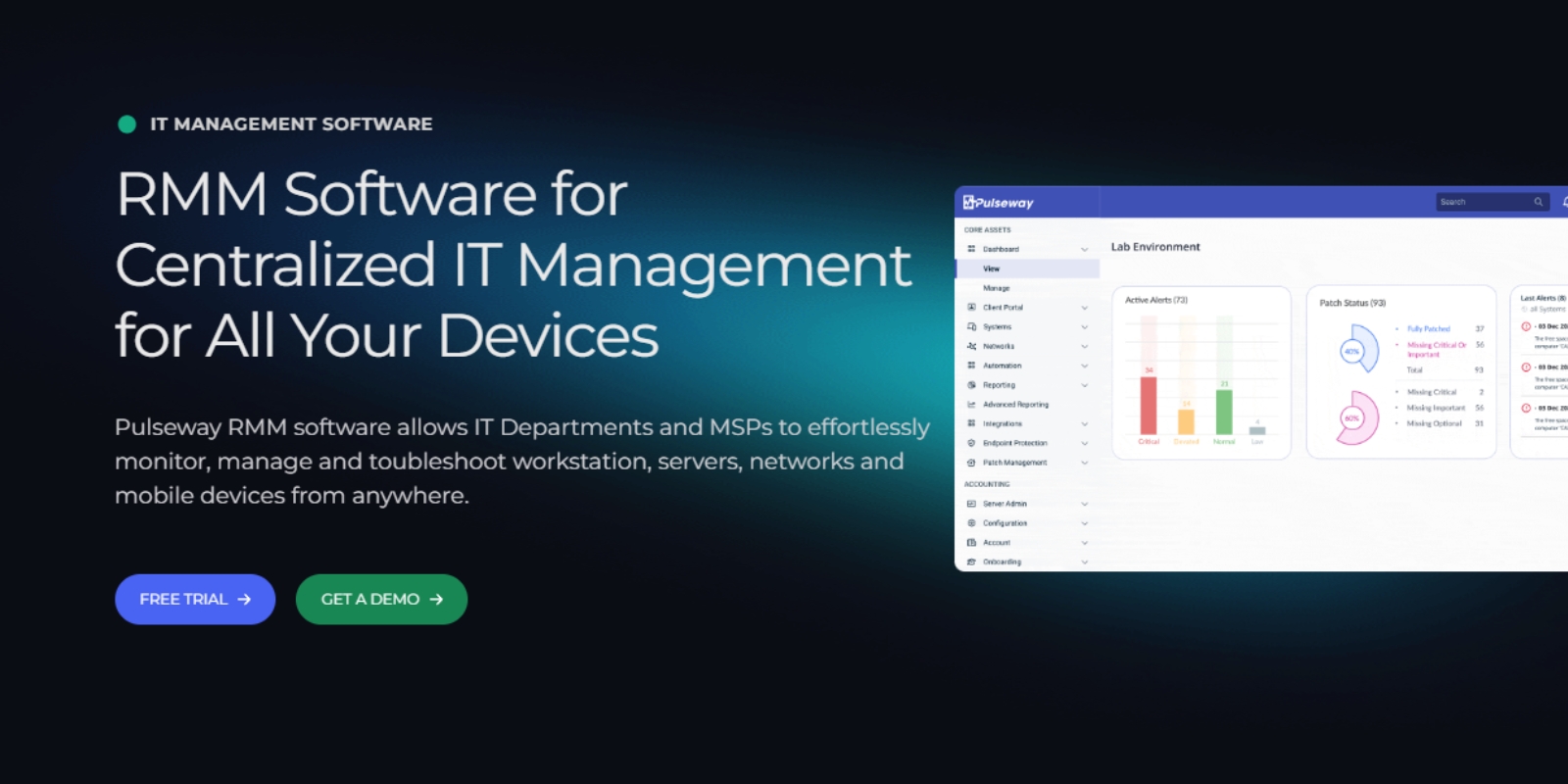Click the Lab Environment heading

point(1155,247)
